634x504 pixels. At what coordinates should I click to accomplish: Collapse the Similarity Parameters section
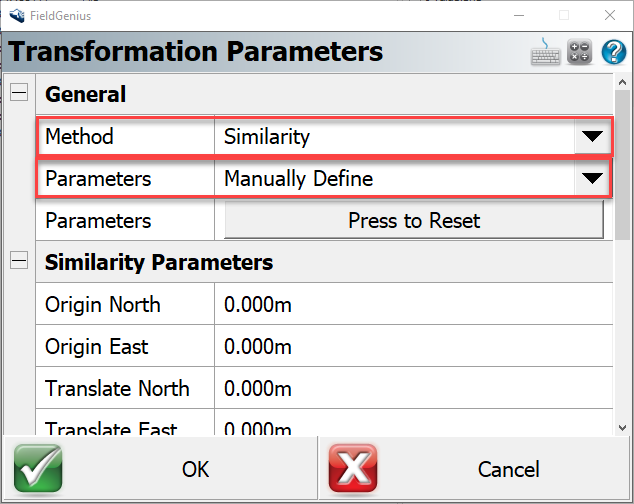pos(18,262)
